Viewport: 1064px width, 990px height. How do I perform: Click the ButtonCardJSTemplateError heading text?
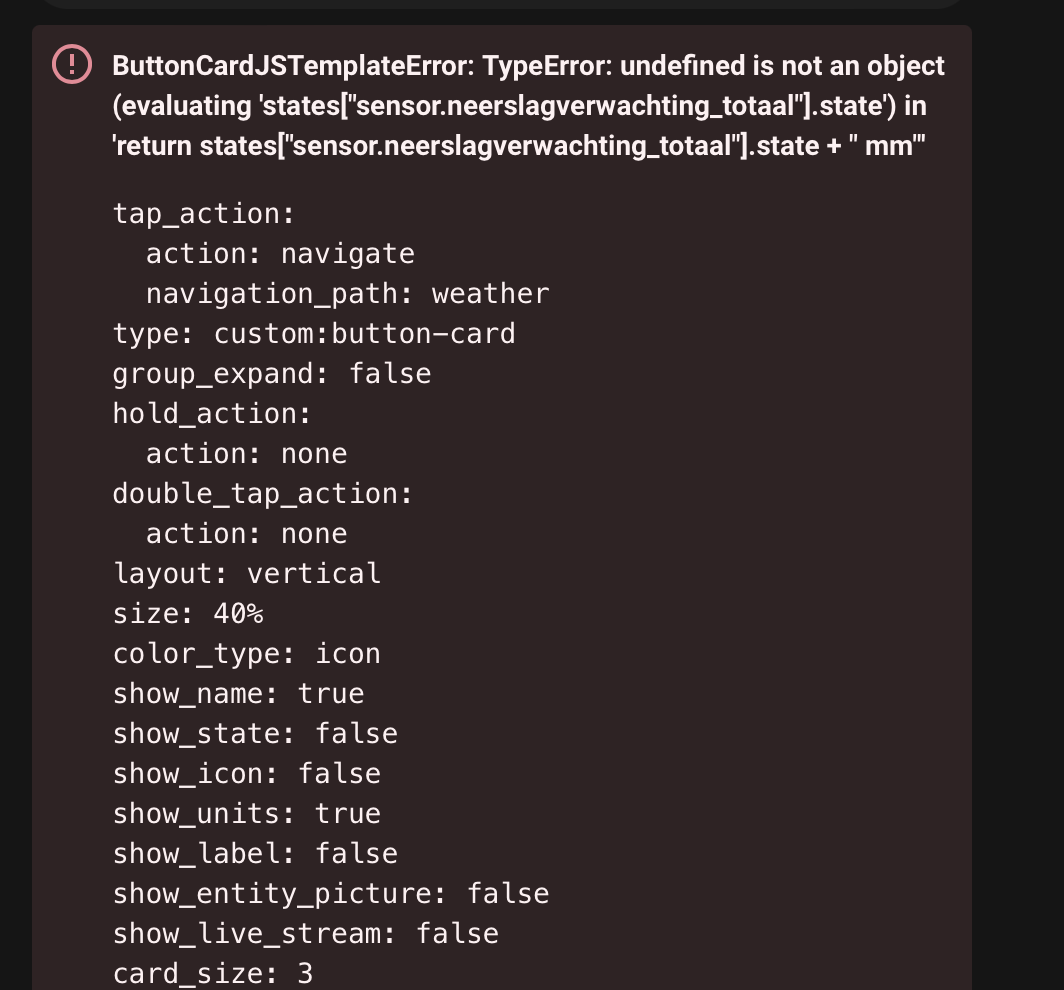click(528, 106)
